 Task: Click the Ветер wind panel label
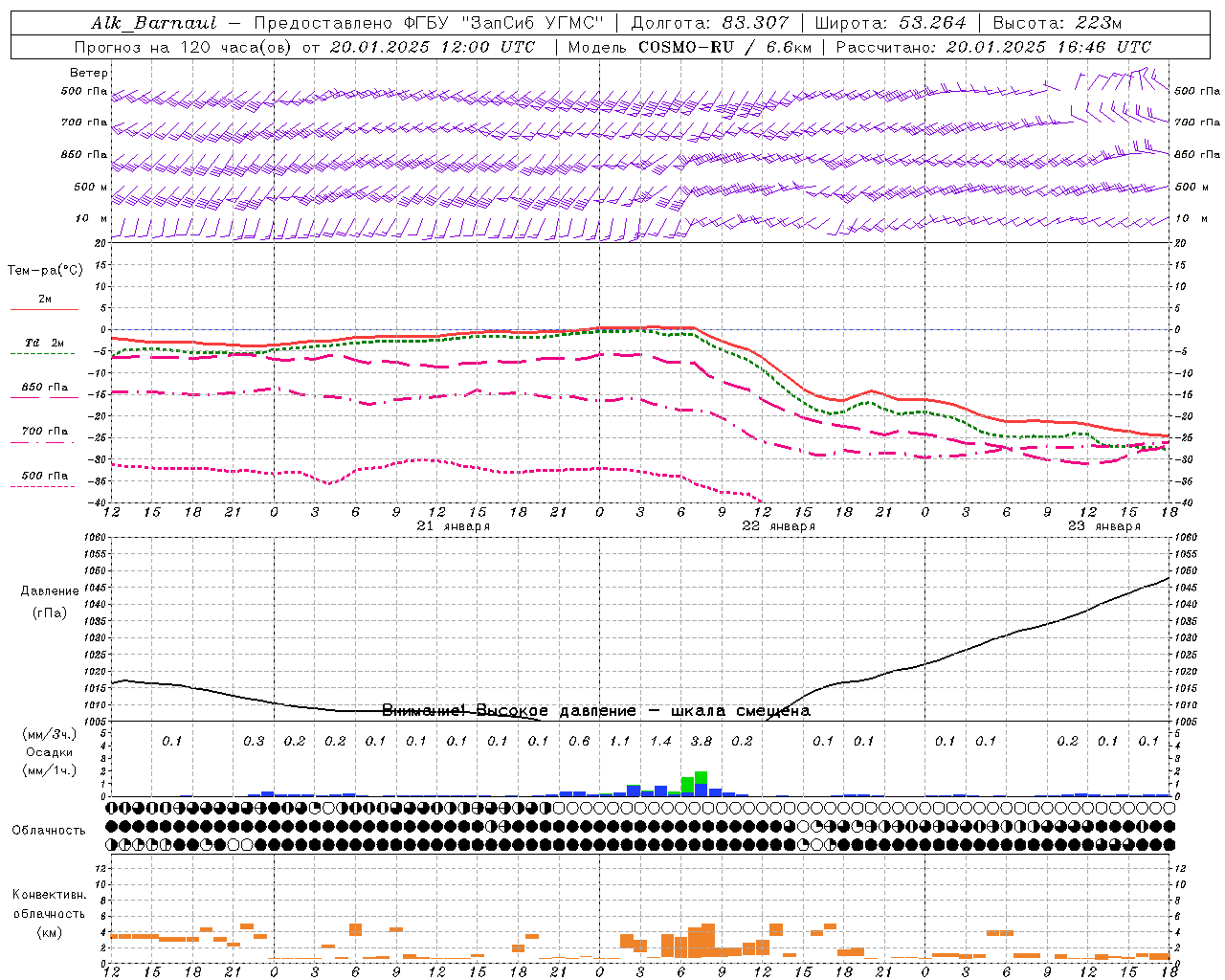[89, 73]
